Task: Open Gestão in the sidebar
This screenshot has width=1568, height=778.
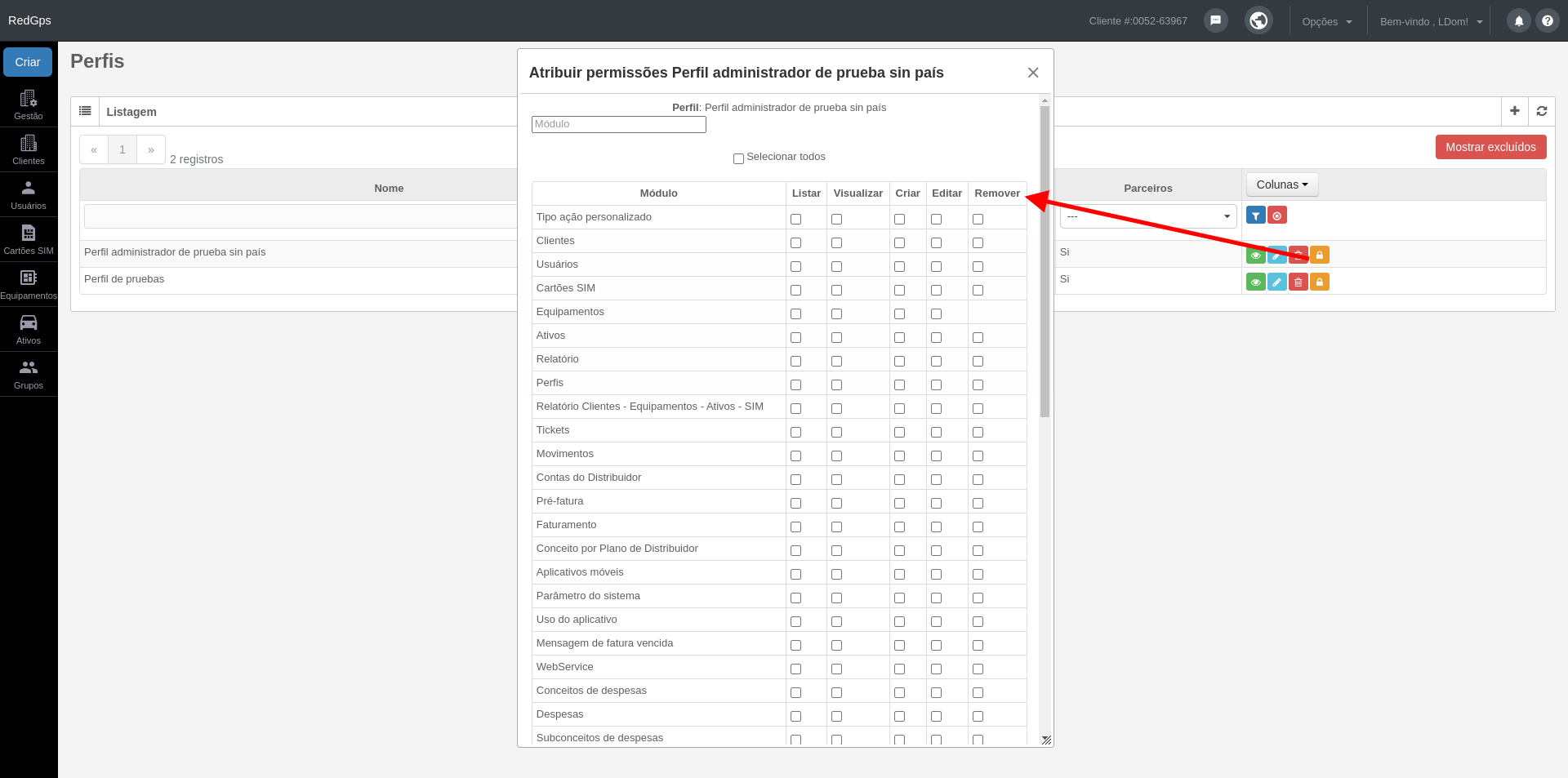Action: [x=29, y=104]
